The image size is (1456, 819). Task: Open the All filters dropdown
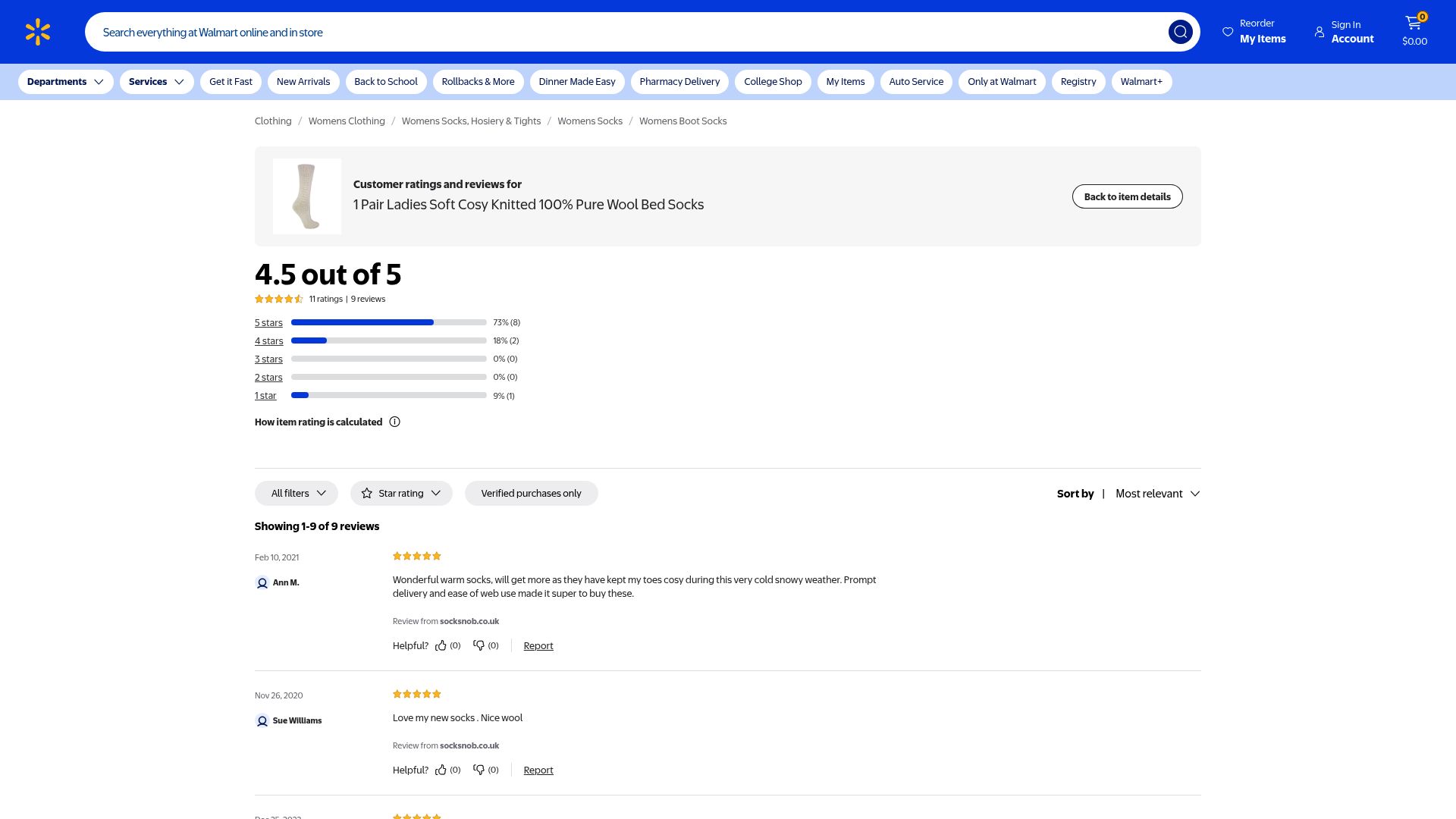click(x=297, y=493)
